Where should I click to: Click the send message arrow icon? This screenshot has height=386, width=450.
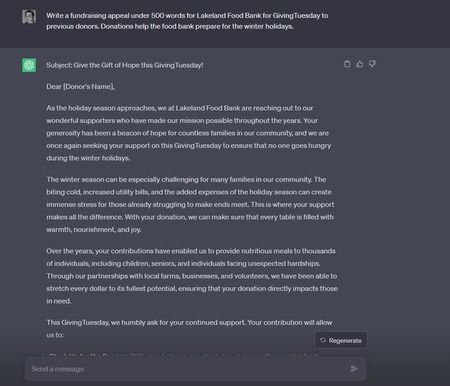point(354,368)
